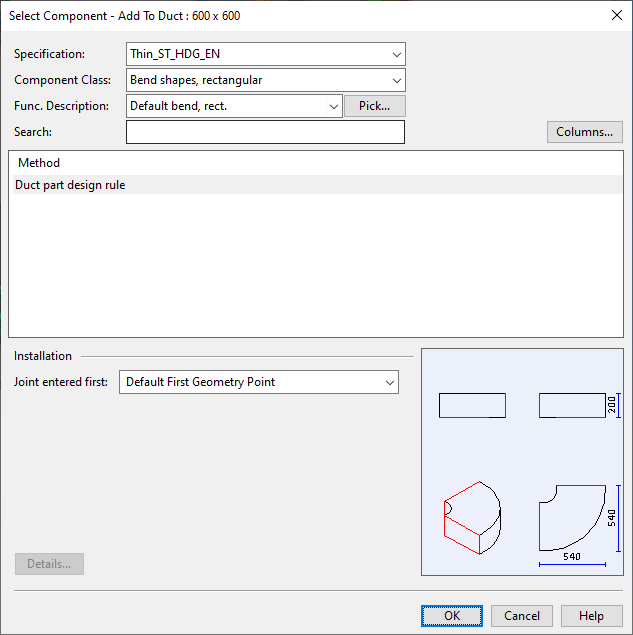Confirm the selection with OK
633x635 pixels.
pos(452,616)
